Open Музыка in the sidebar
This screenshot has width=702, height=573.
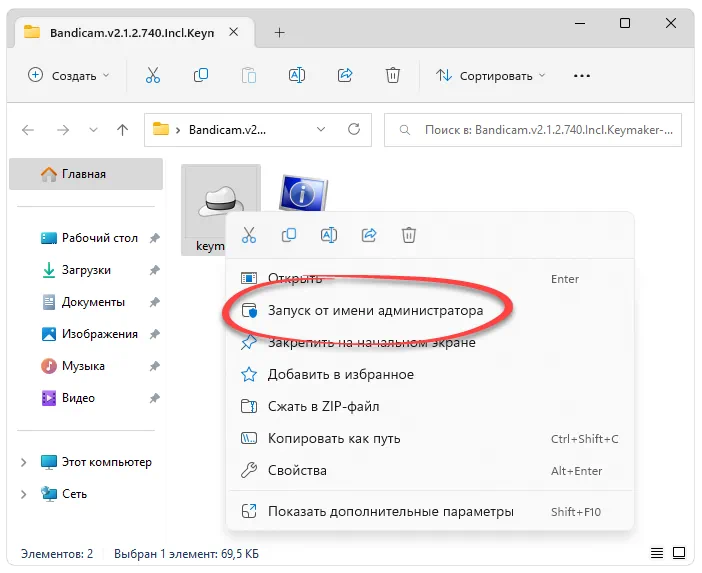point(73,366)
